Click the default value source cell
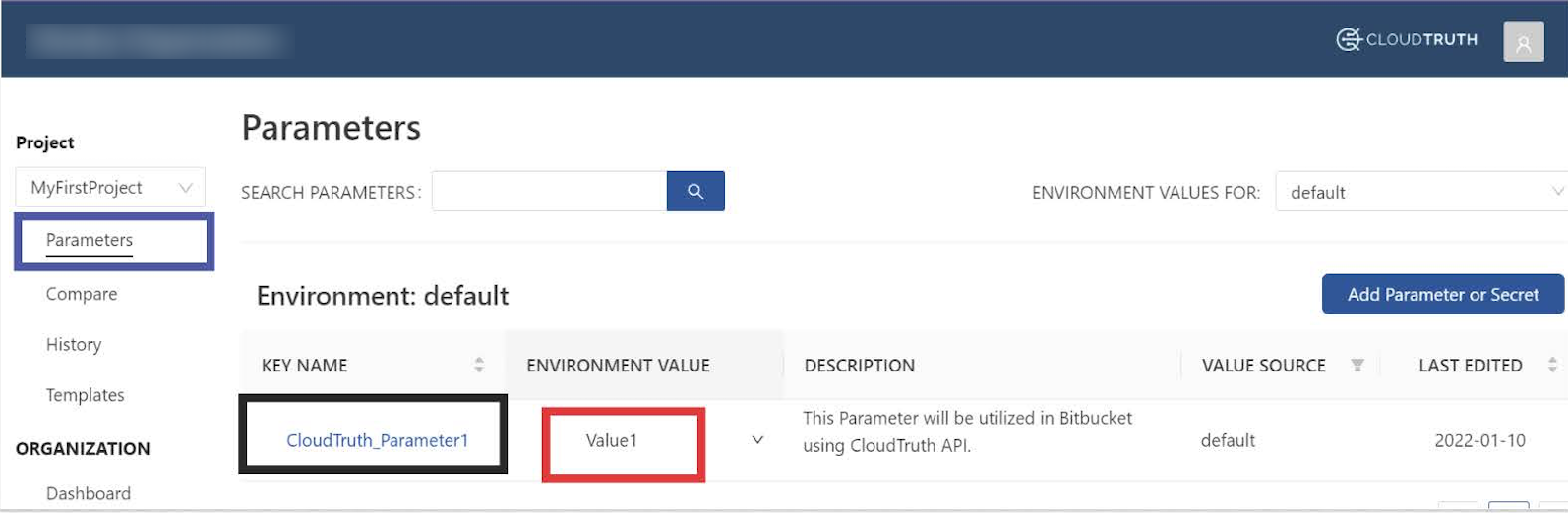The height and width of the screenshot is (513, 1568). point(1228,440)
